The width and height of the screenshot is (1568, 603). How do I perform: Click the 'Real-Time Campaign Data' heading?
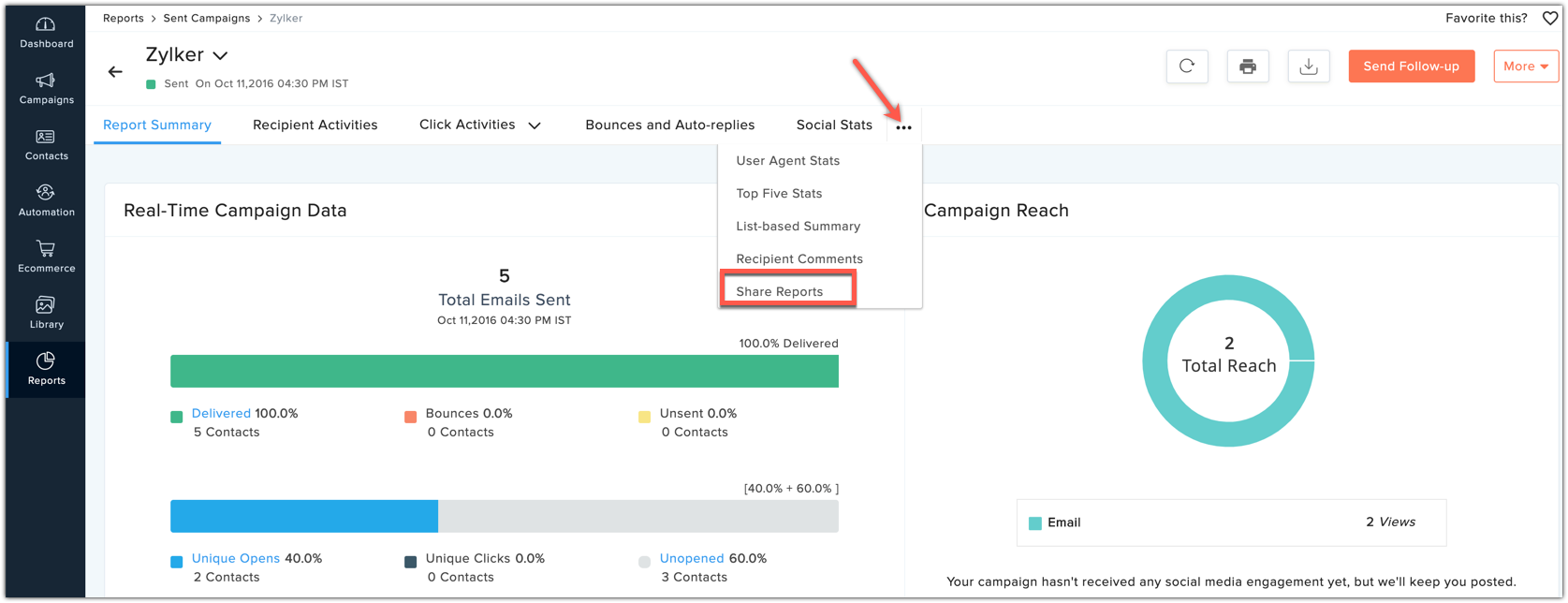click(x=235, y=211)
